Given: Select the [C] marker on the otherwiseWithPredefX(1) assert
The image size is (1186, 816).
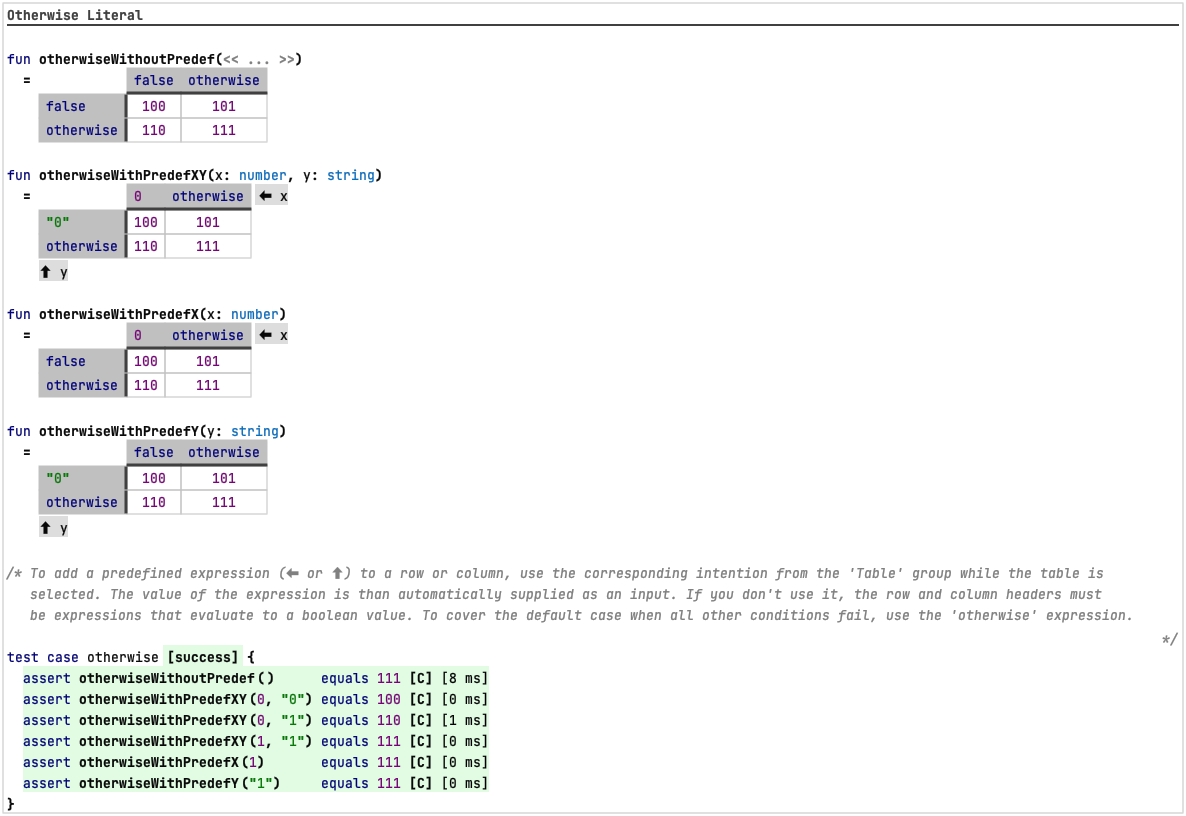Looking at the screenshot, I should click(x=421, y=763).
